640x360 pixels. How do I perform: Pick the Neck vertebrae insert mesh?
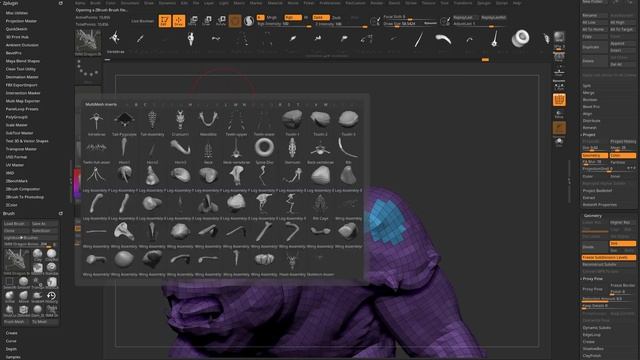pyautogui.click(x=236, y=151)
